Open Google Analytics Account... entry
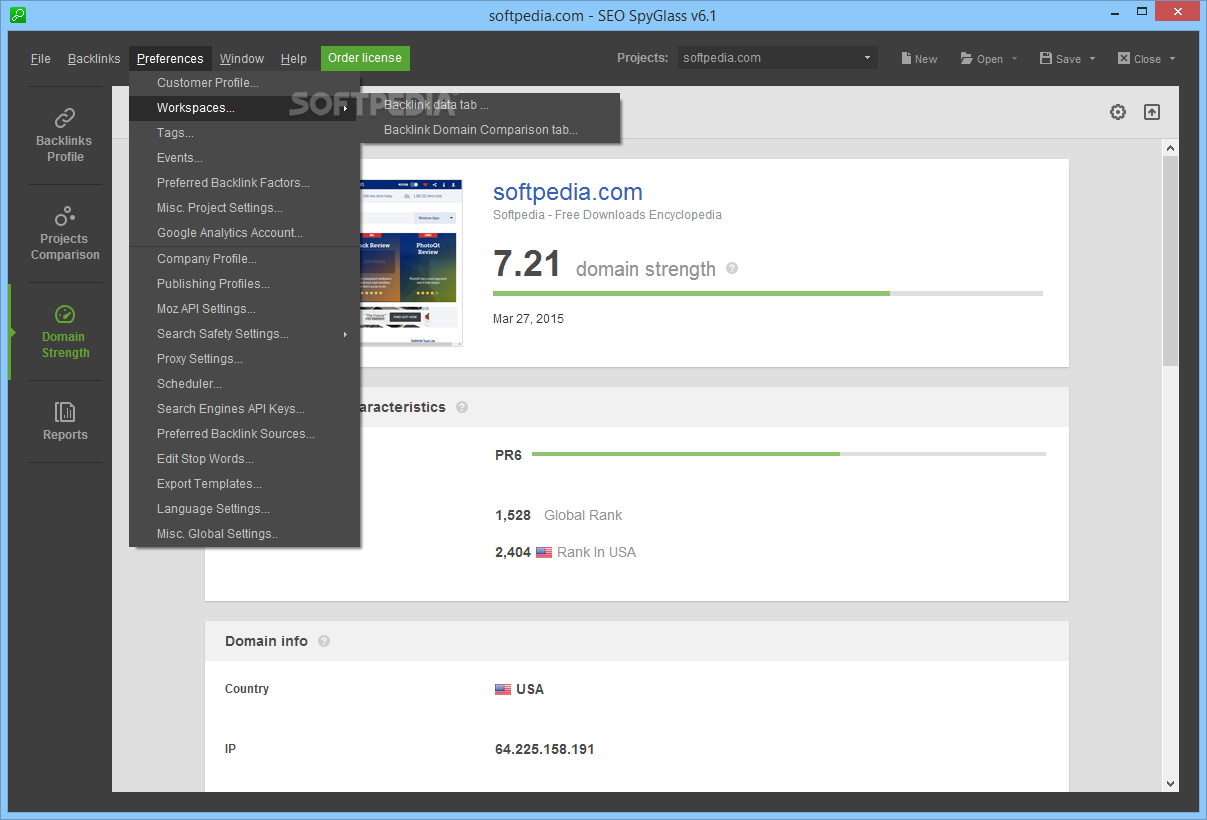The width and height of the screenshot is (1207, 820). coord(244,233)
